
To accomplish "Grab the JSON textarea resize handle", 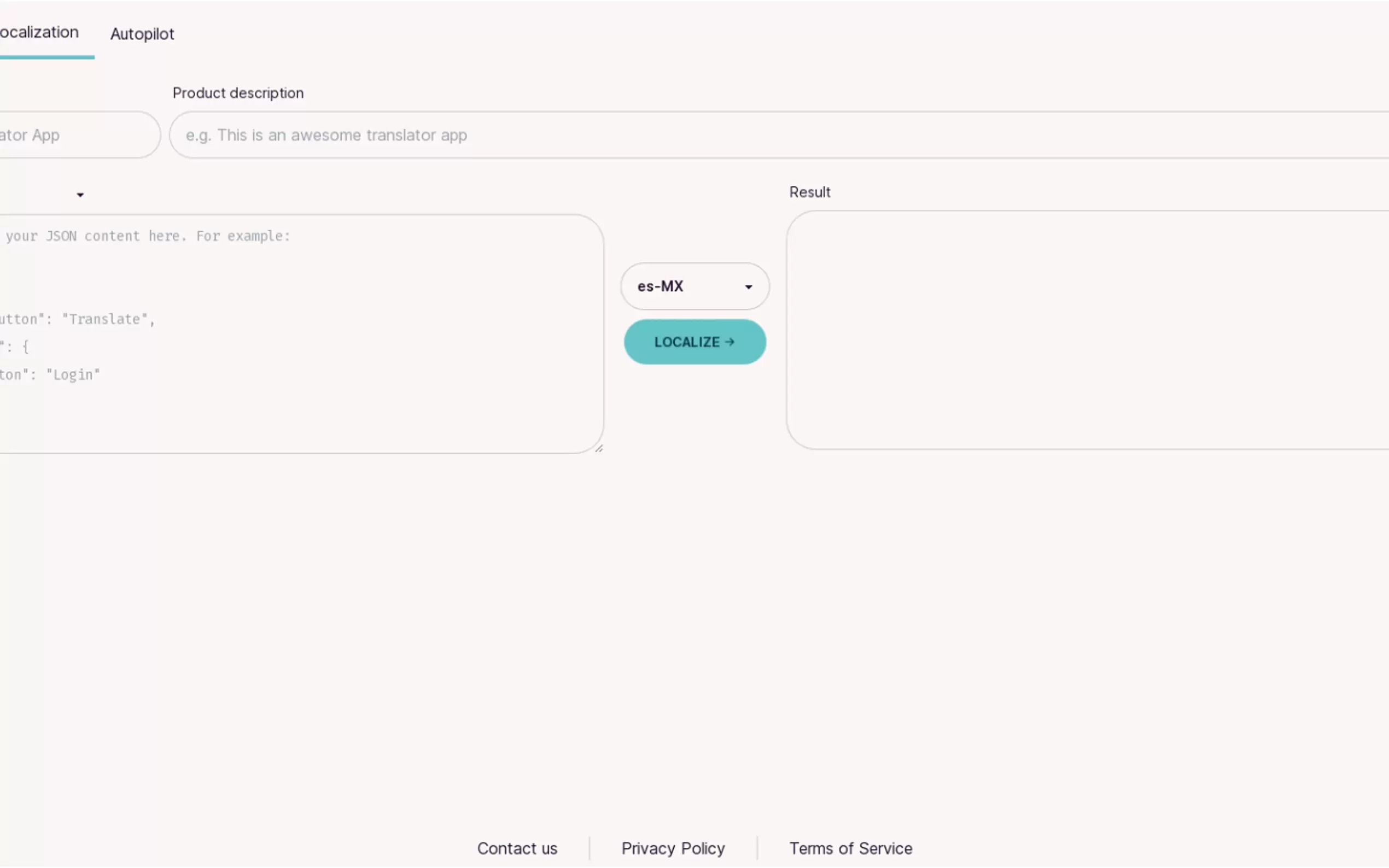I will (x=599, y=448).
